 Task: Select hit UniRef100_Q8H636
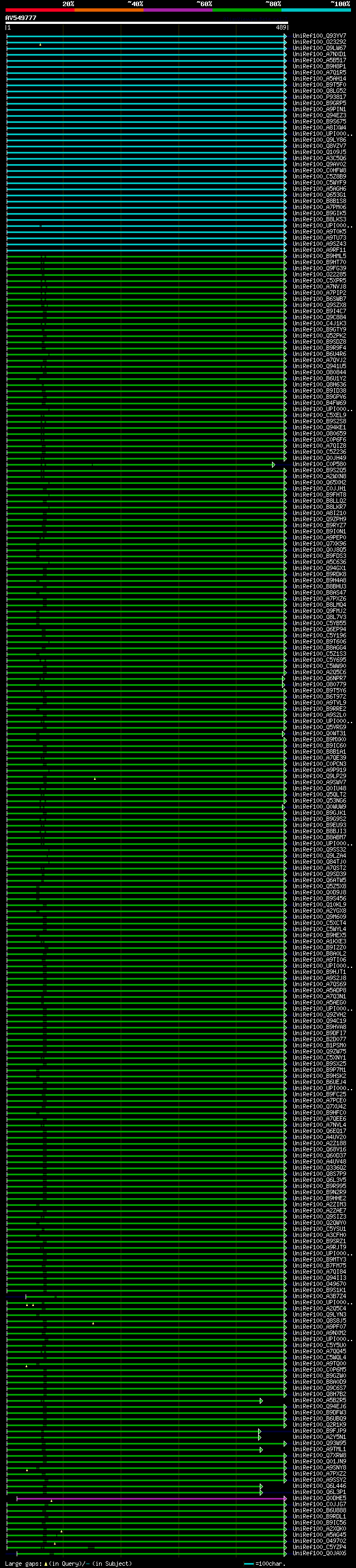pos(319,385)
